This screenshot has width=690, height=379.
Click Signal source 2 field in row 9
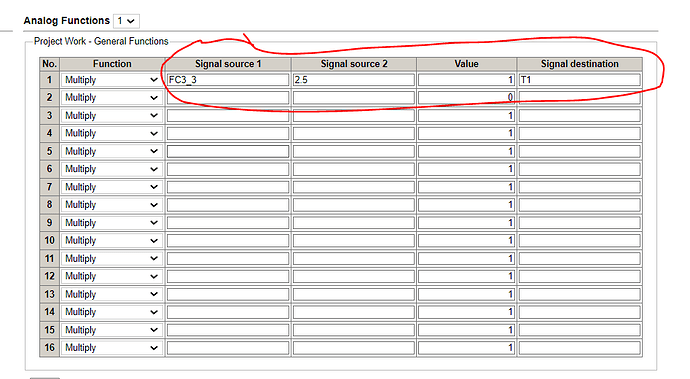coord(353,223)
